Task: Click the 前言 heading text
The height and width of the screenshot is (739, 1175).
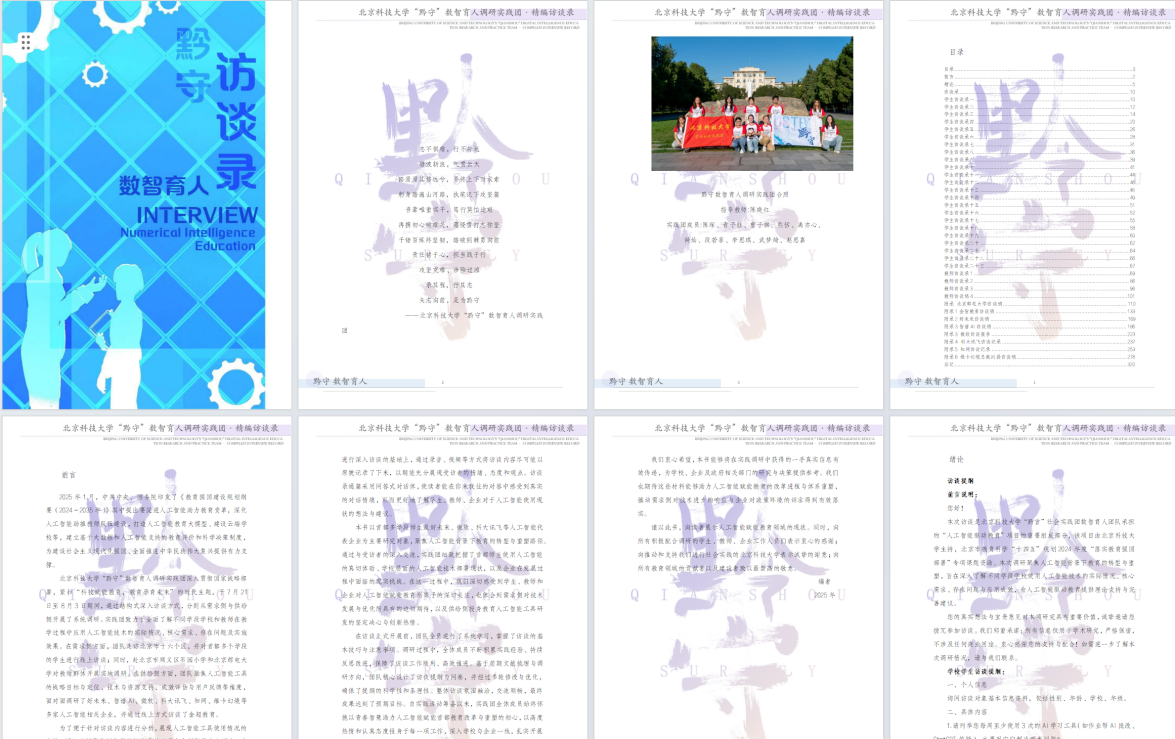Action: click(69, 475)
